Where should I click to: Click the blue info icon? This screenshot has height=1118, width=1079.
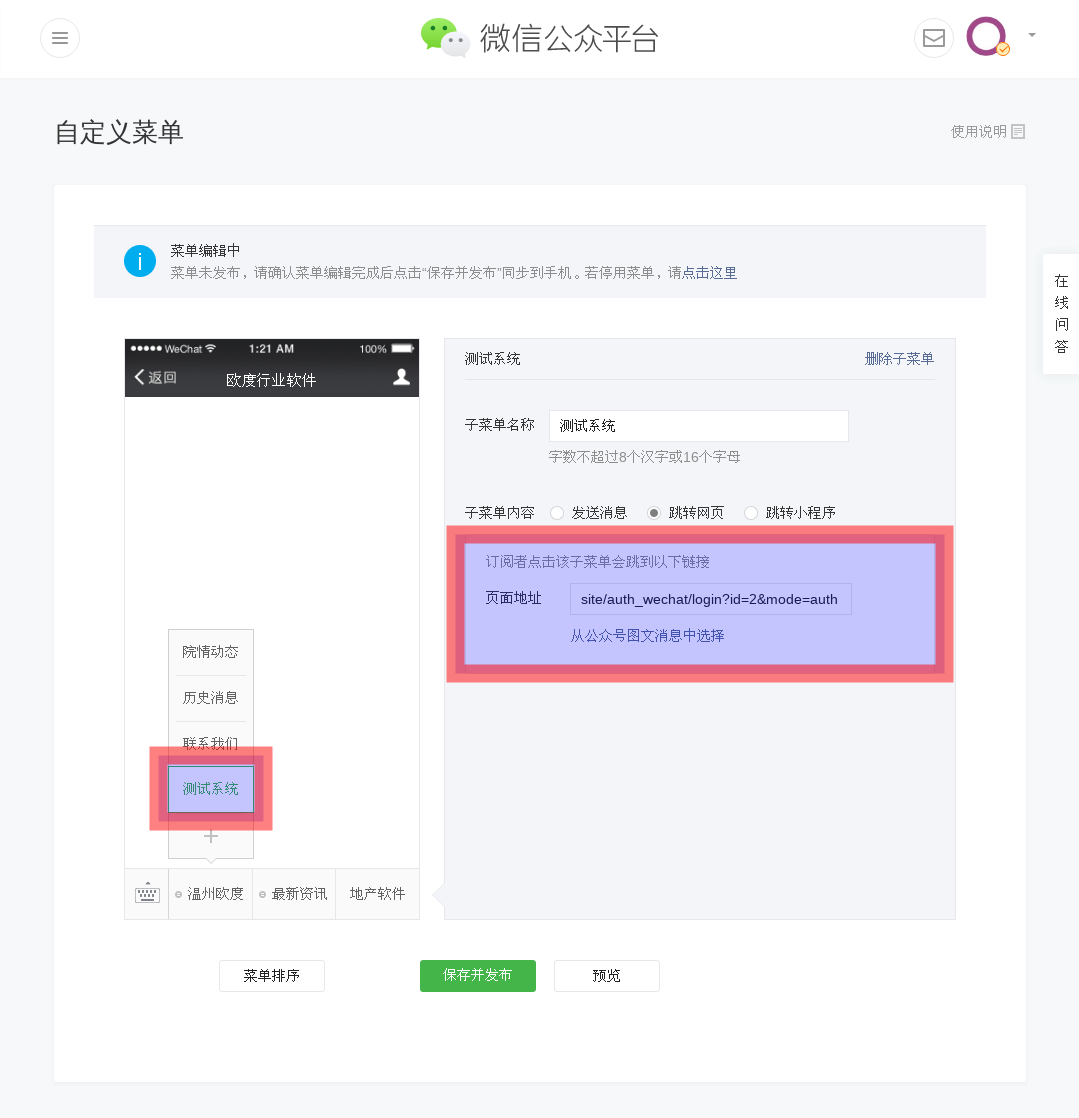coord(140,261)
